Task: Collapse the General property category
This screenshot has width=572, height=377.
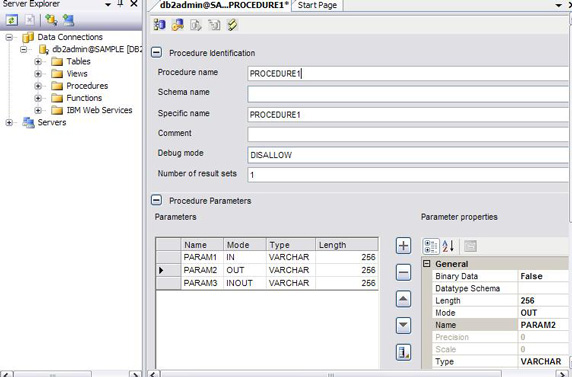Action: click(426, 263)
